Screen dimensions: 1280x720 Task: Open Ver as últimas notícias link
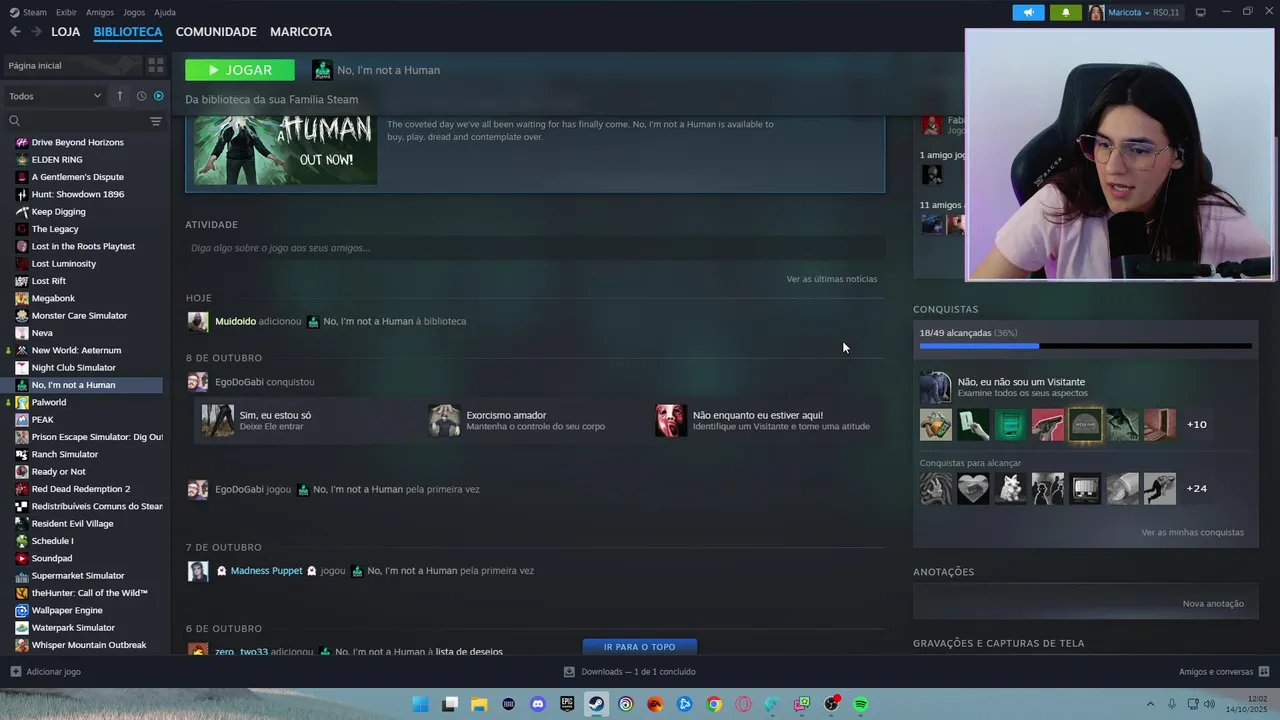832,279
